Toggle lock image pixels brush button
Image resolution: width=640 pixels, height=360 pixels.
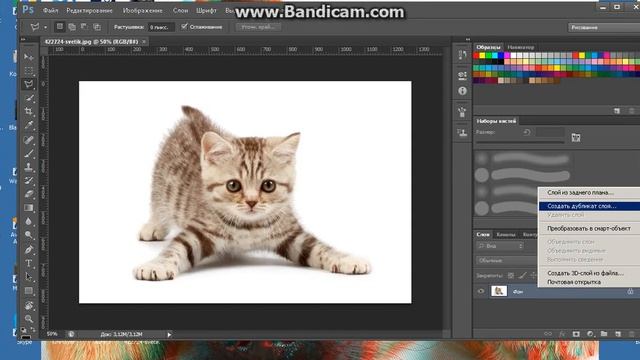pyautogui.click(x=522, y=276)
